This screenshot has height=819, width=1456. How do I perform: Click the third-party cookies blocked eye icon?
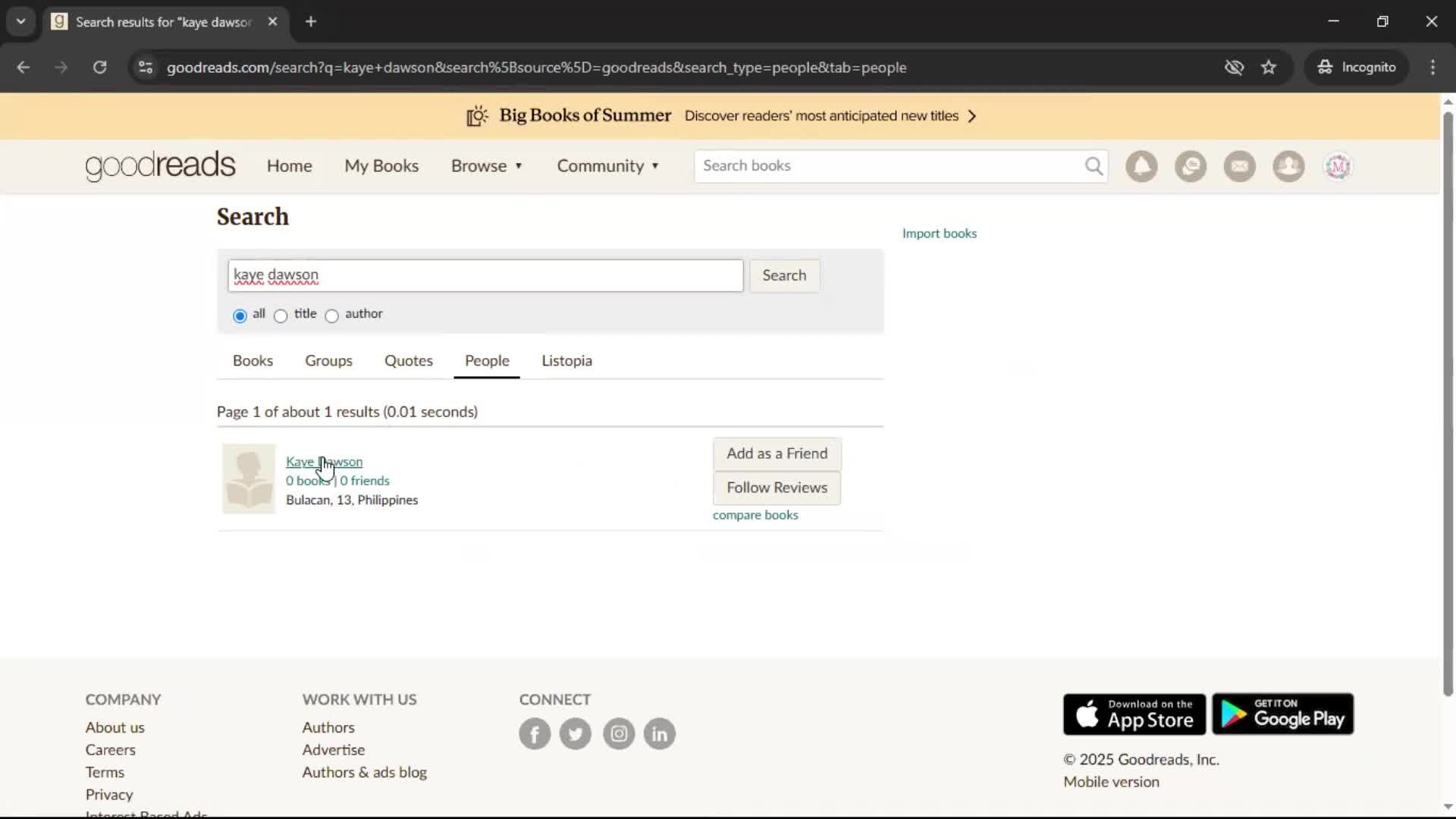(1234, 67)
